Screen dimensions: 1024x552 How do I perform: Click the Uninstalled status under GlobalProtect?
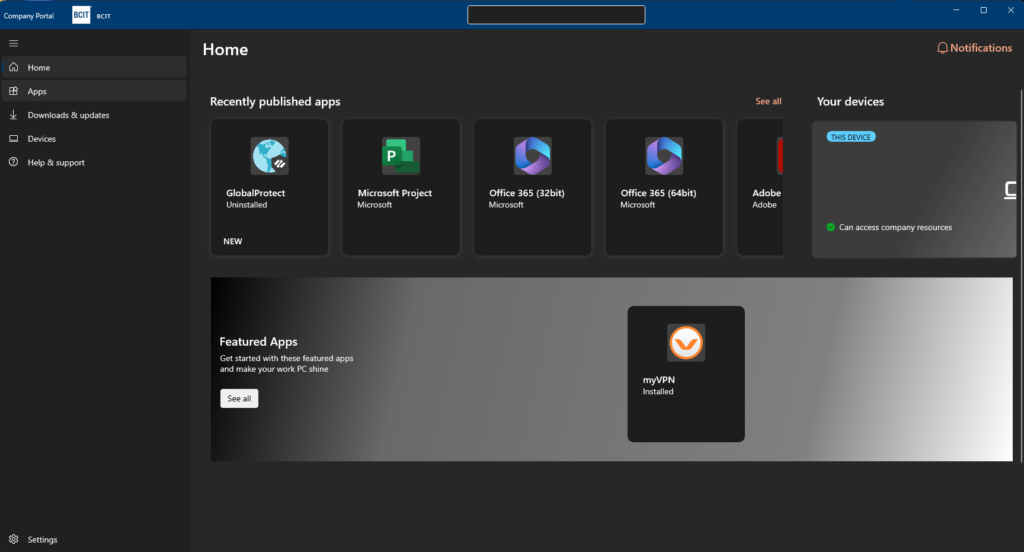[246, 204]
